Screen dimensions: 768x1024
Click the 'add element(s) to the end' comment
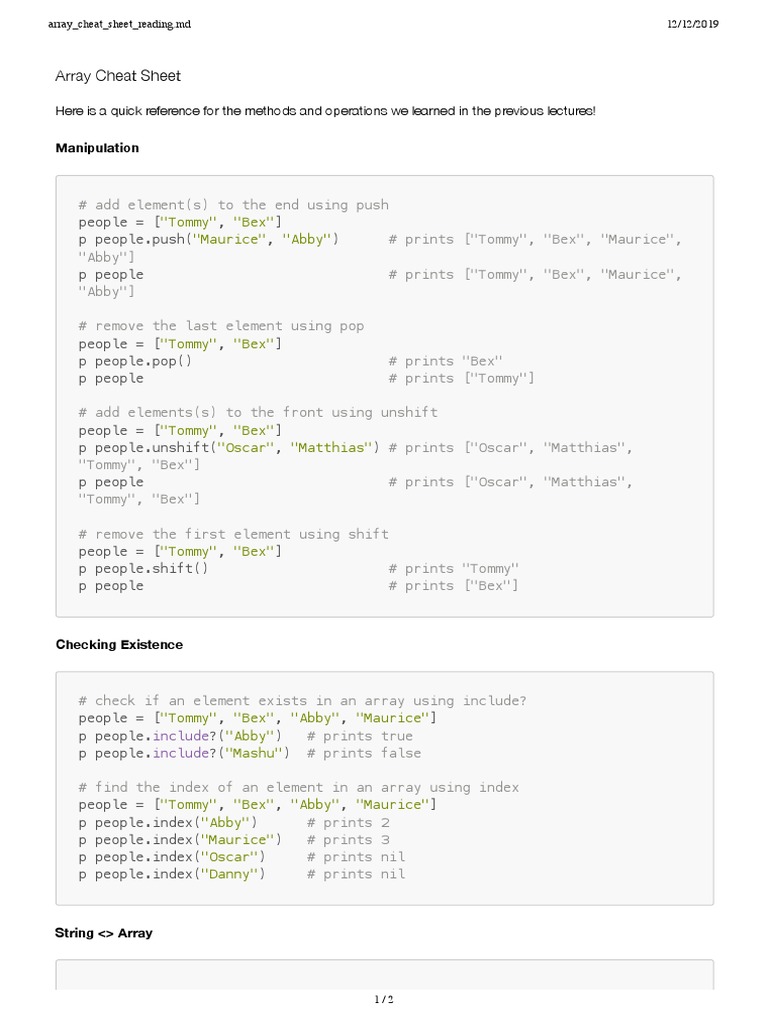(x=234, y=205)
